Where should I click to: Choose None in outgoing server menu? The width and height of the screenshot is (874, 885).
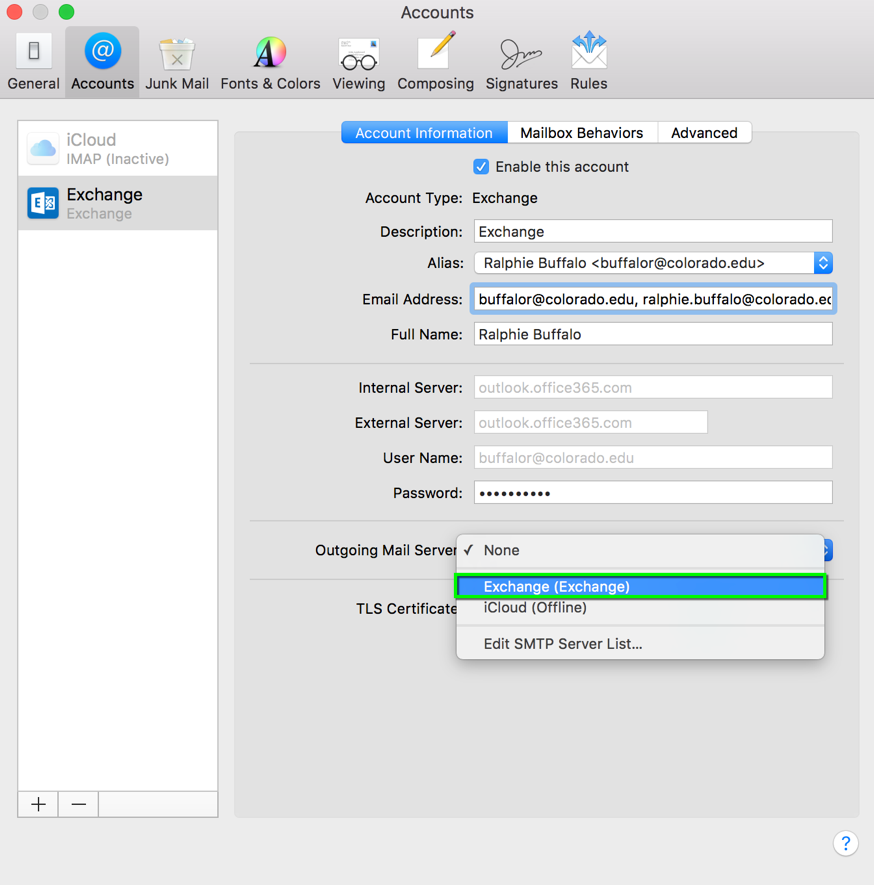pyautogui.click(x=640, y=550)
